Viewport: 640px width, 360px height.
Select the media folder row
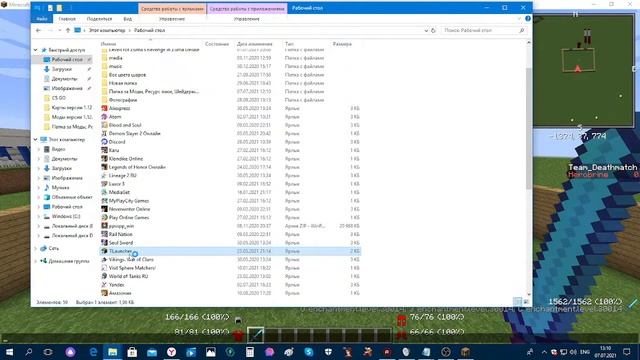point(231,58)
